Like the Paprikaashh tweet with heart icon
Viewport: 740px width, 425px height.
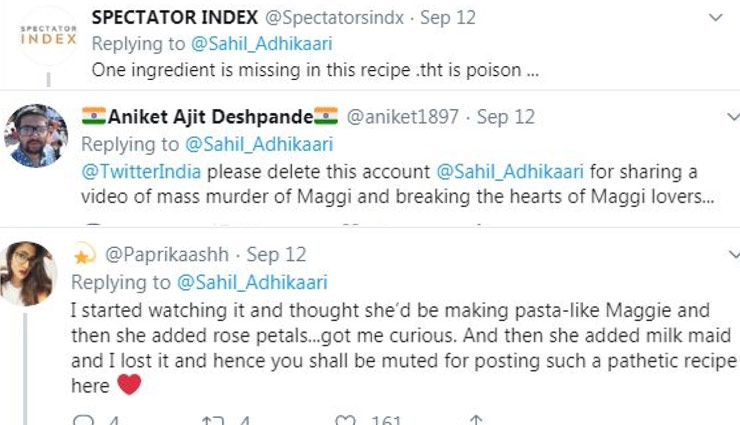click(347, 420)
